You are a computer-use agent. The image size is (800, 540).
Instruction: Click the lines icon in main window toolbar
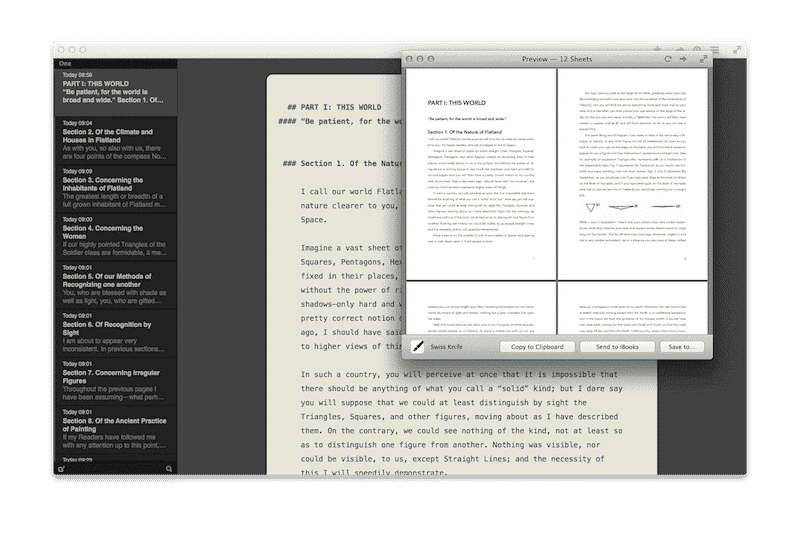715,50
